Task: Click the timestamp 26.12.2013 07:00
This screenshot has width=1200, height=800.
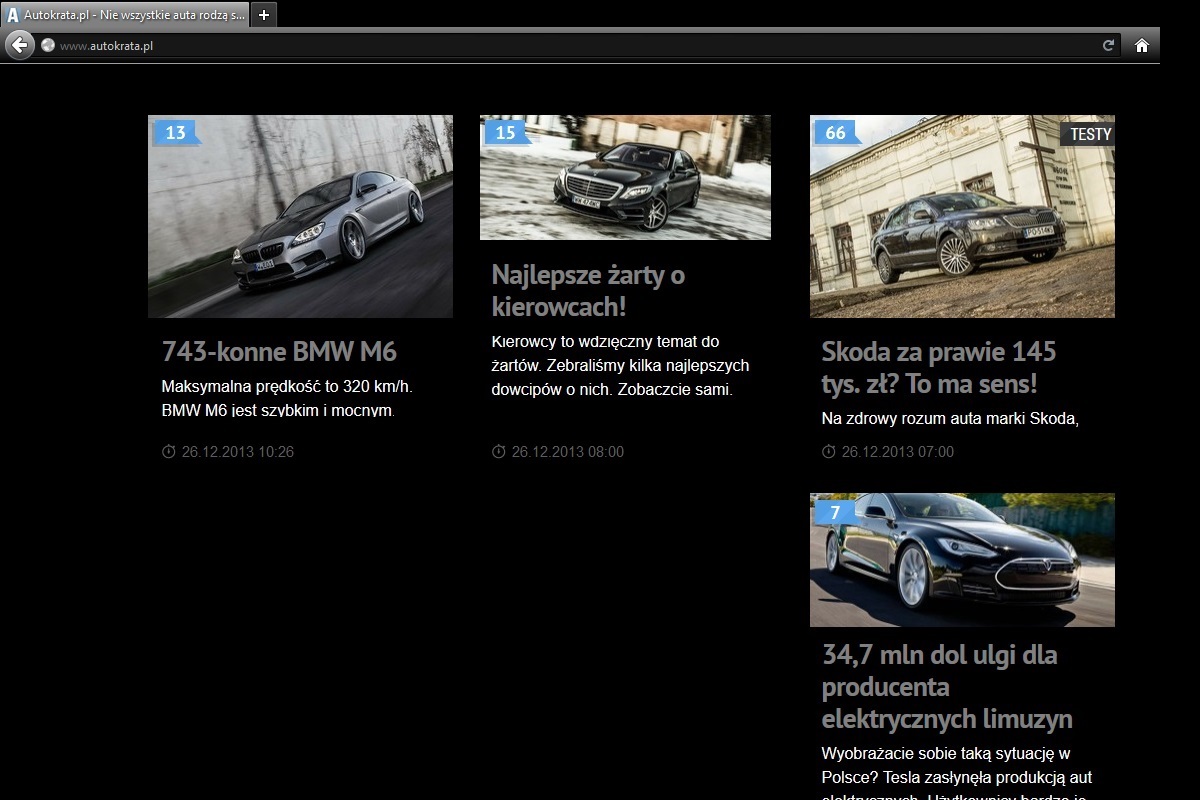Action: (898, 452)
